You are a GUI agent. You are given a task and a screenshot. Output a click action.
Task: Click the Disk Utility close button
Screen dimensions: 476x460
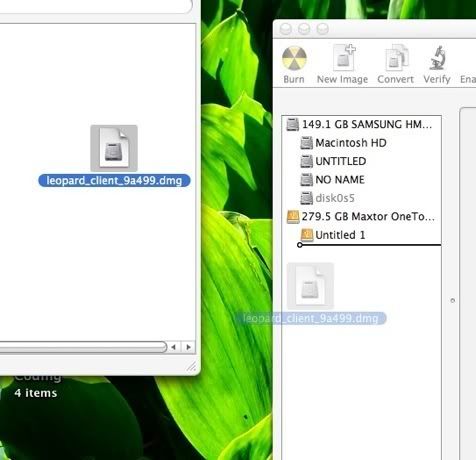286,29
